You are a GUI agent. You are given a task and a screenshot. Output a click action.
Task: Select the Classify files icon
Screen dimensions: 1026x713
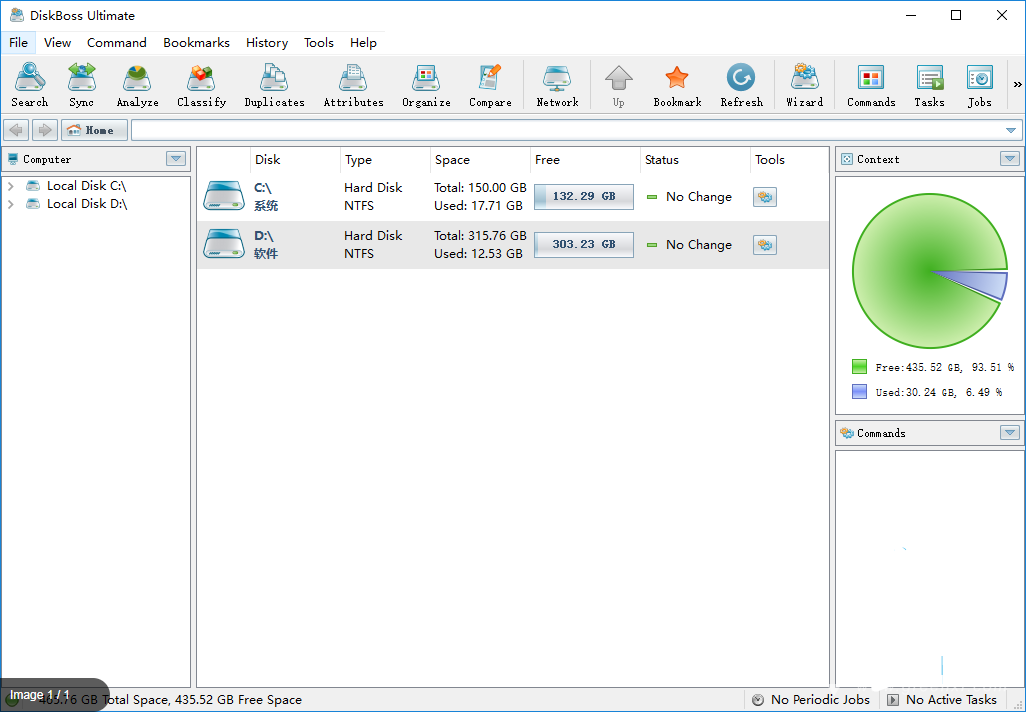point(201,85)
